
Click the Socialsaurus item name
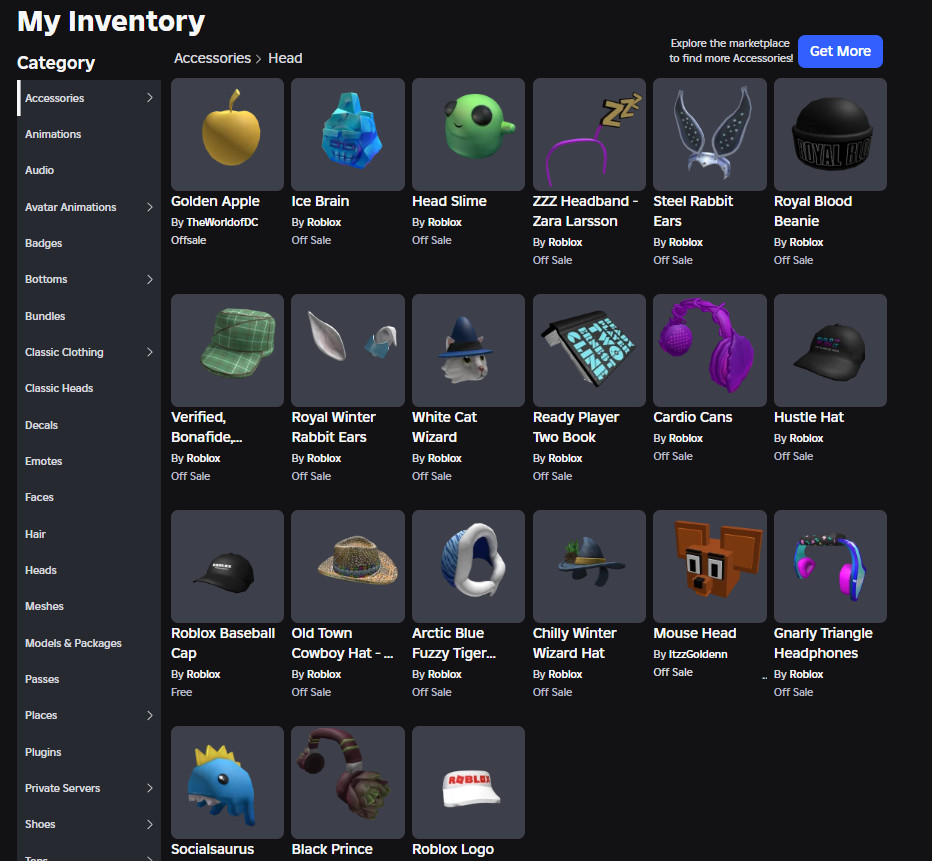click(212, 849)
